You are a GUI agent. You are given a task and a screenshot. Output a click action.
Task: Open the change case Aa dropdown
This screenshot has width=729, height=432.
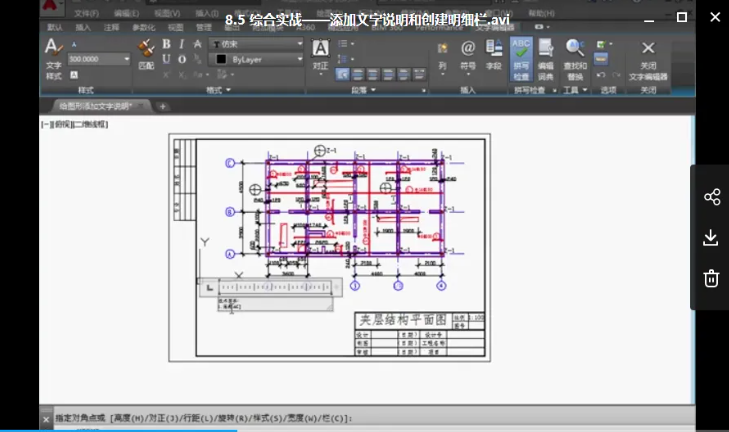(200, 74)
